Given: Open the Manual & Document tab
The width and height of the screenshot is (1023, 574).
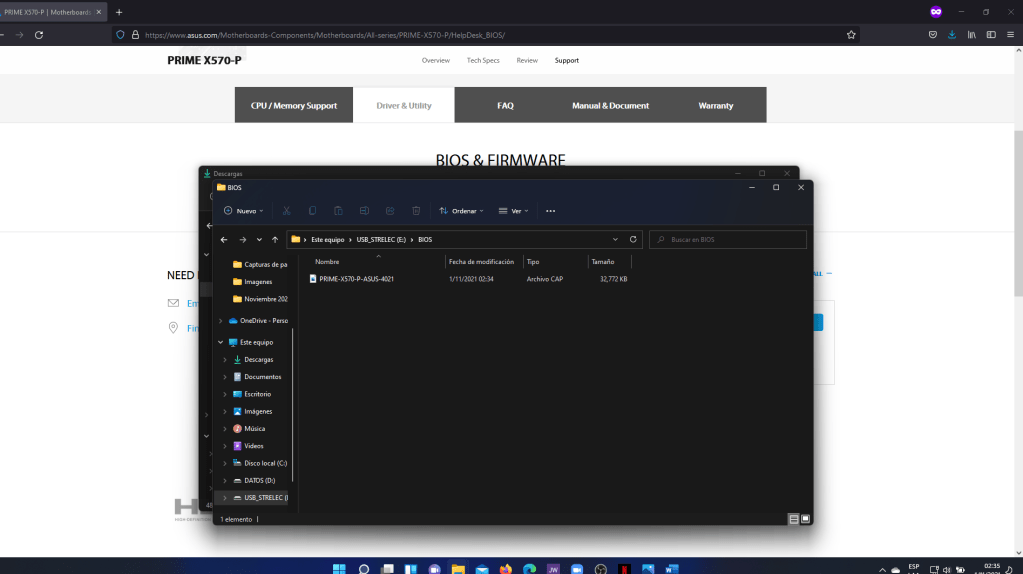Looking at the screenshot, I should coord(610,105).
